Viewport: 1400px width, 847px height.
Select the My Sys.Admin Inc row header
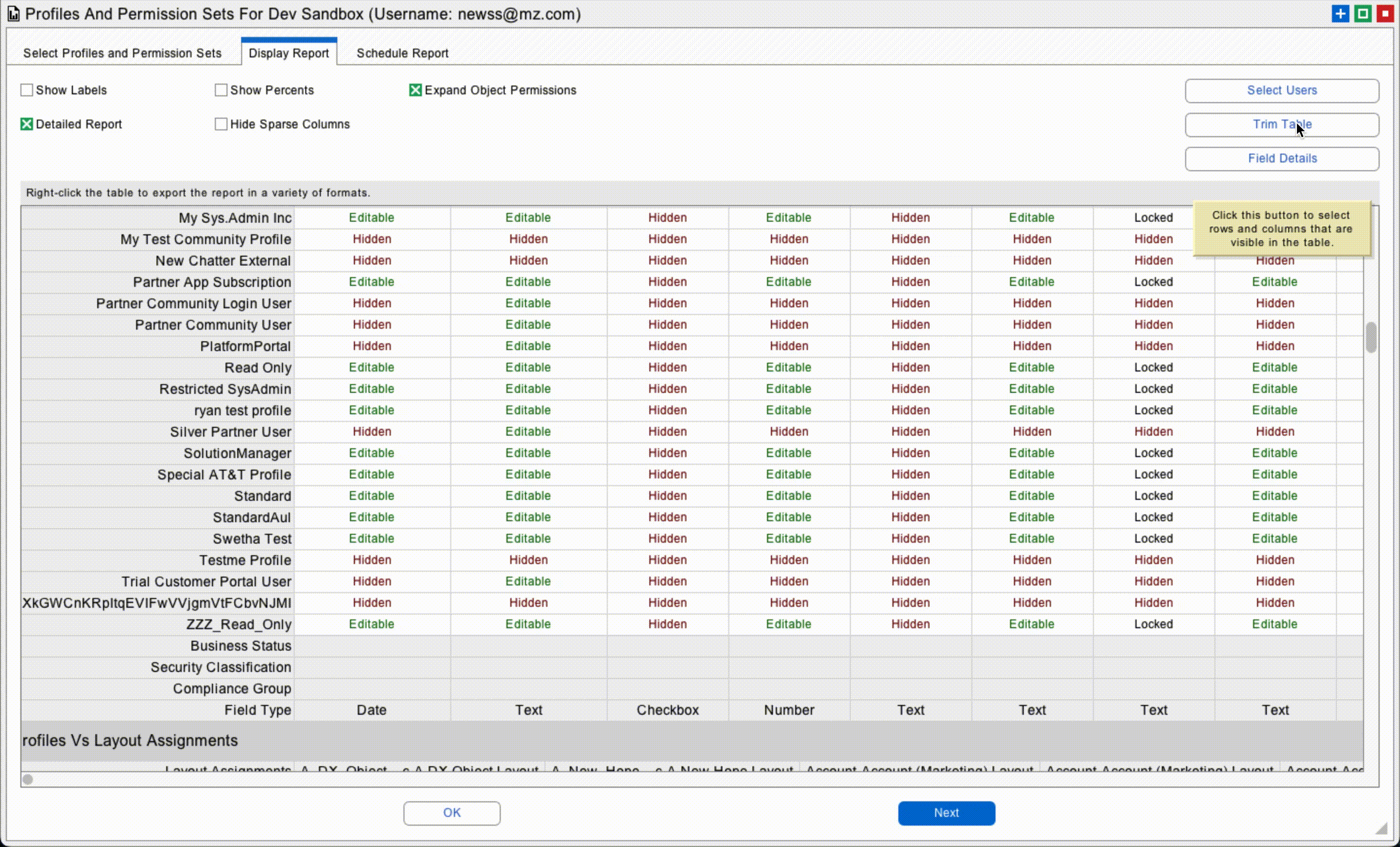(157, 218)
